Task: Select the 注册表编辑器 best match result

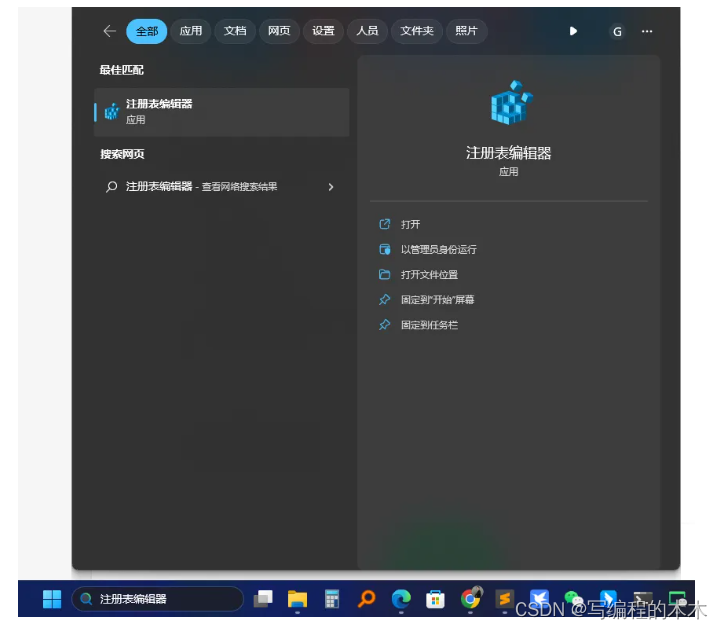Action: tap(221, 112)
